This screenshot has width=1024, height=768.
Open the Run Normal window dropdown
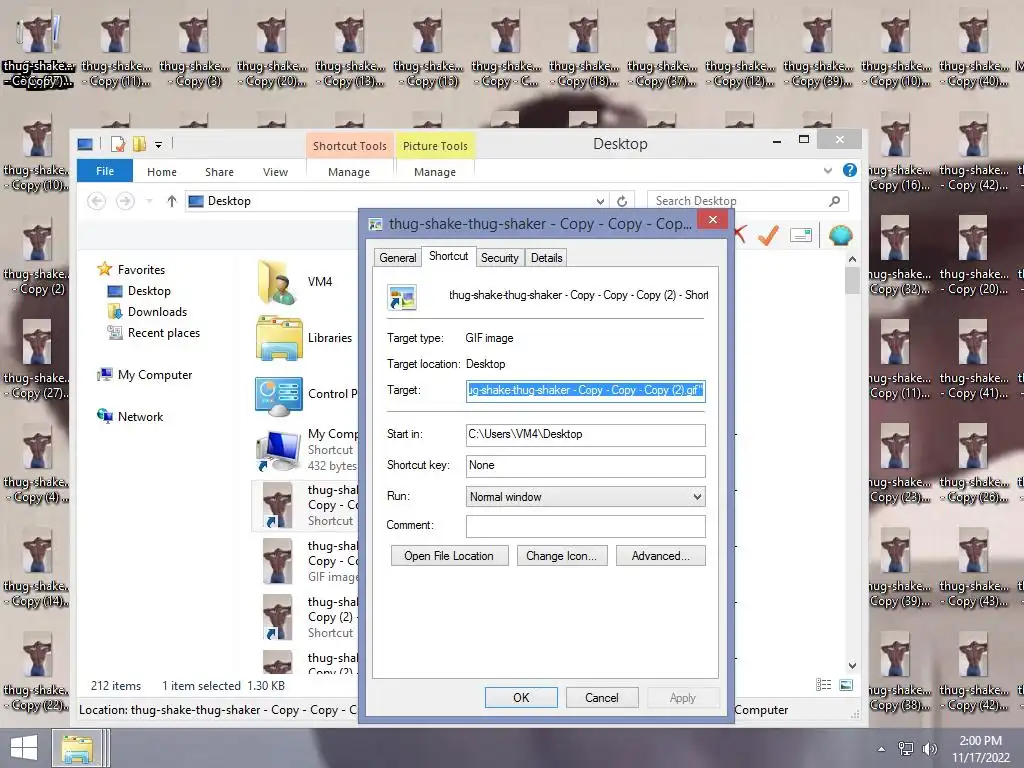[x=586, y=497]
